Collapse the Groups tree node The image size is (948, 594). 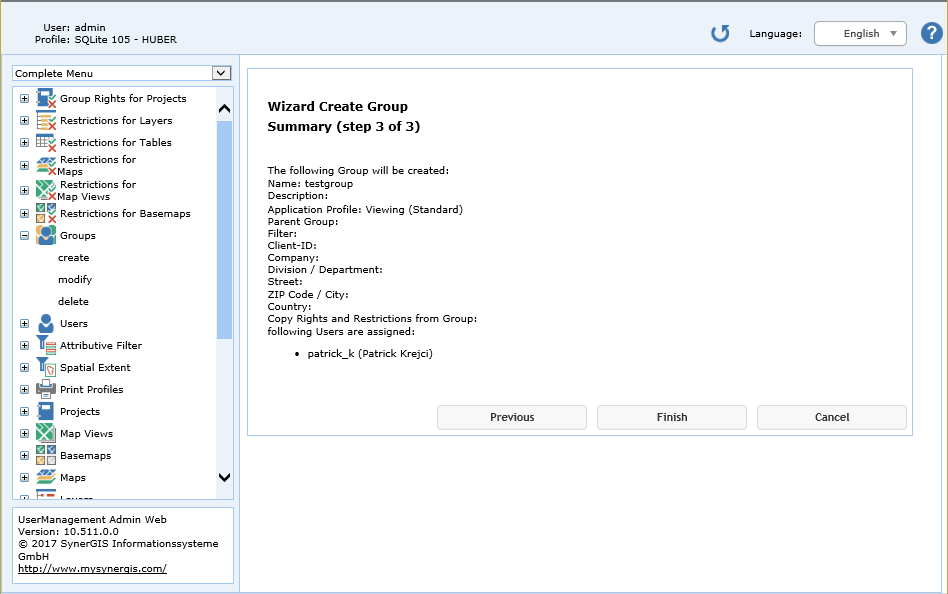[23, 235]
